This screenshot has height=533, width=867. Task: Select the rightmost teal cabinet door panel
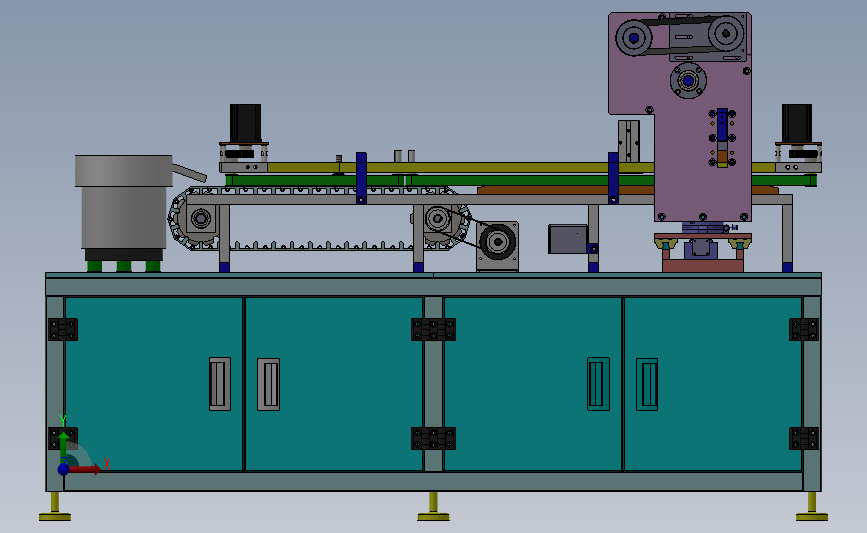[713, 384]
